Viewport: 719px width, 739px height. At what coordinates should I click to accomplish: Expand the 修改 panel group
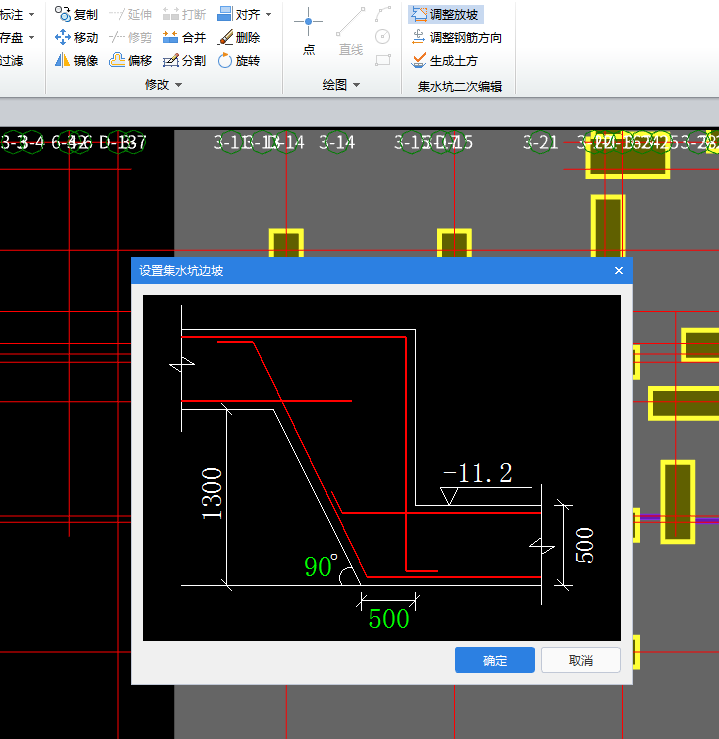[x=164, y=86]
